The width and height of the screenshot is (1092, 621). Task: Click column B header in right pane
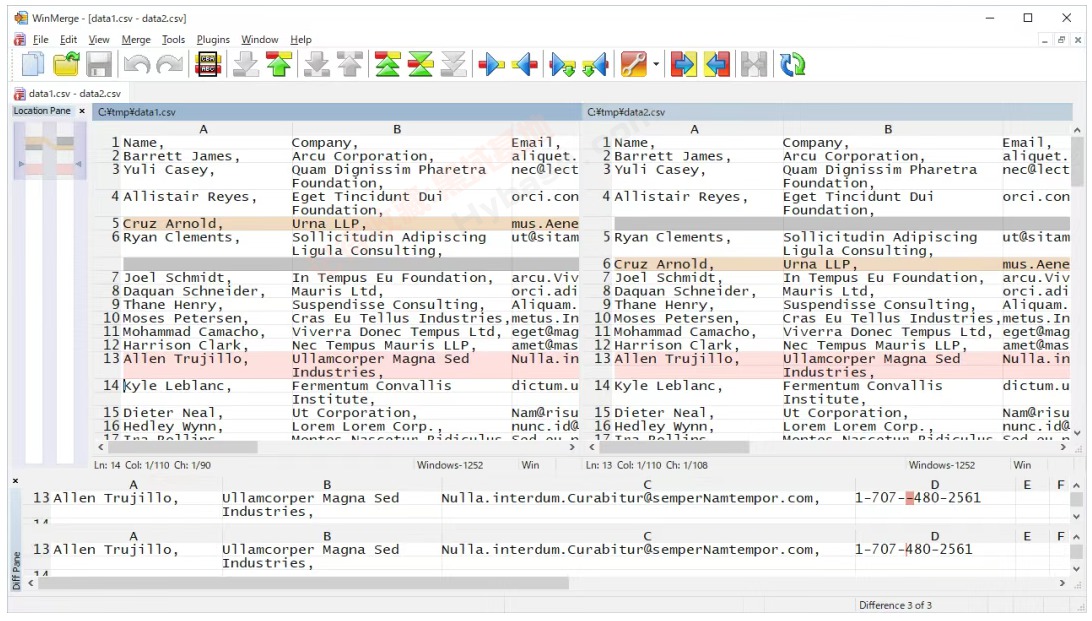pyautogui.click(x=888, y=129)
